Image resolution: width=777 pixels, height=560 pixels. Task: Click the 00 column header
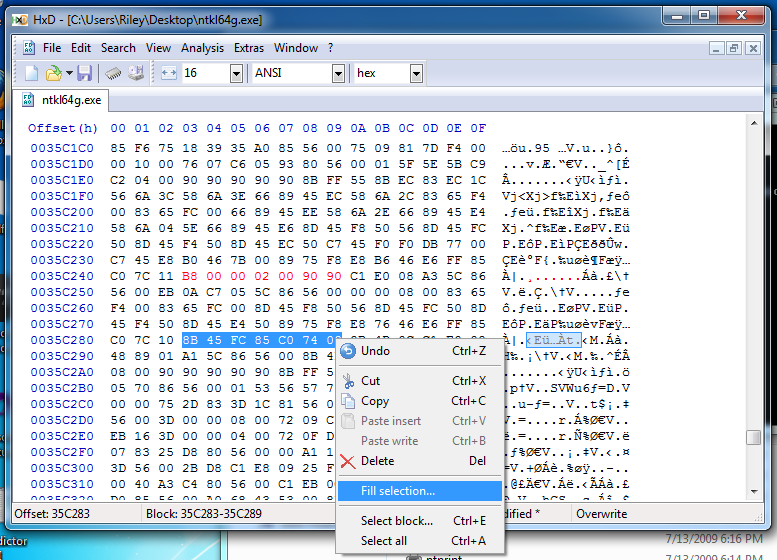[x=118, y=128]
